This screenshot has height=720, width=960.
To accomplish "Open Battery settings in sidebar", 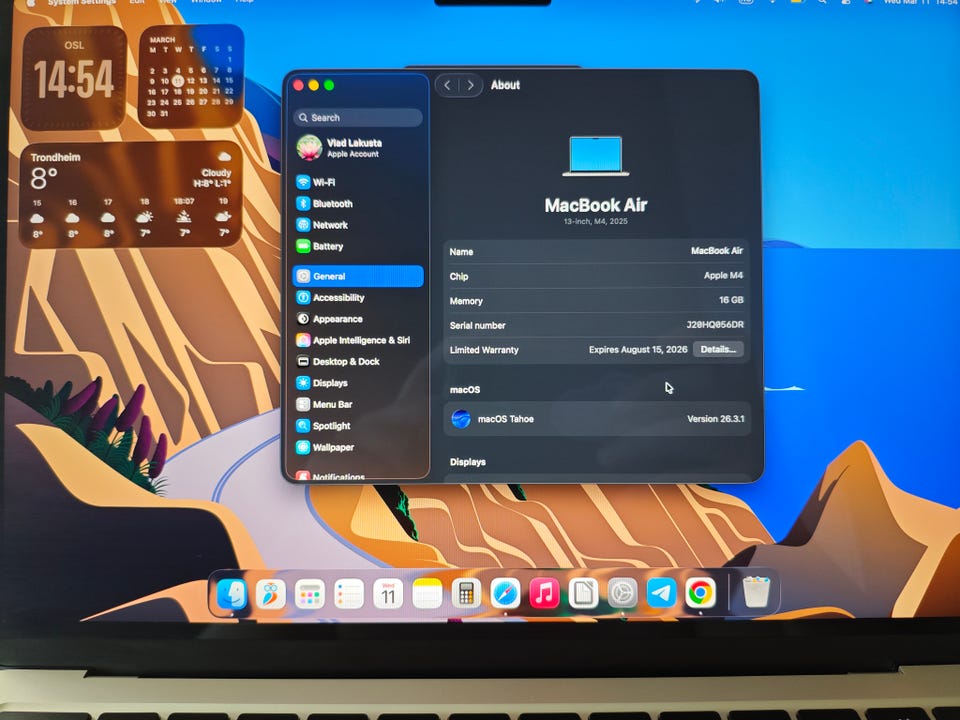I will coord(358,246).
